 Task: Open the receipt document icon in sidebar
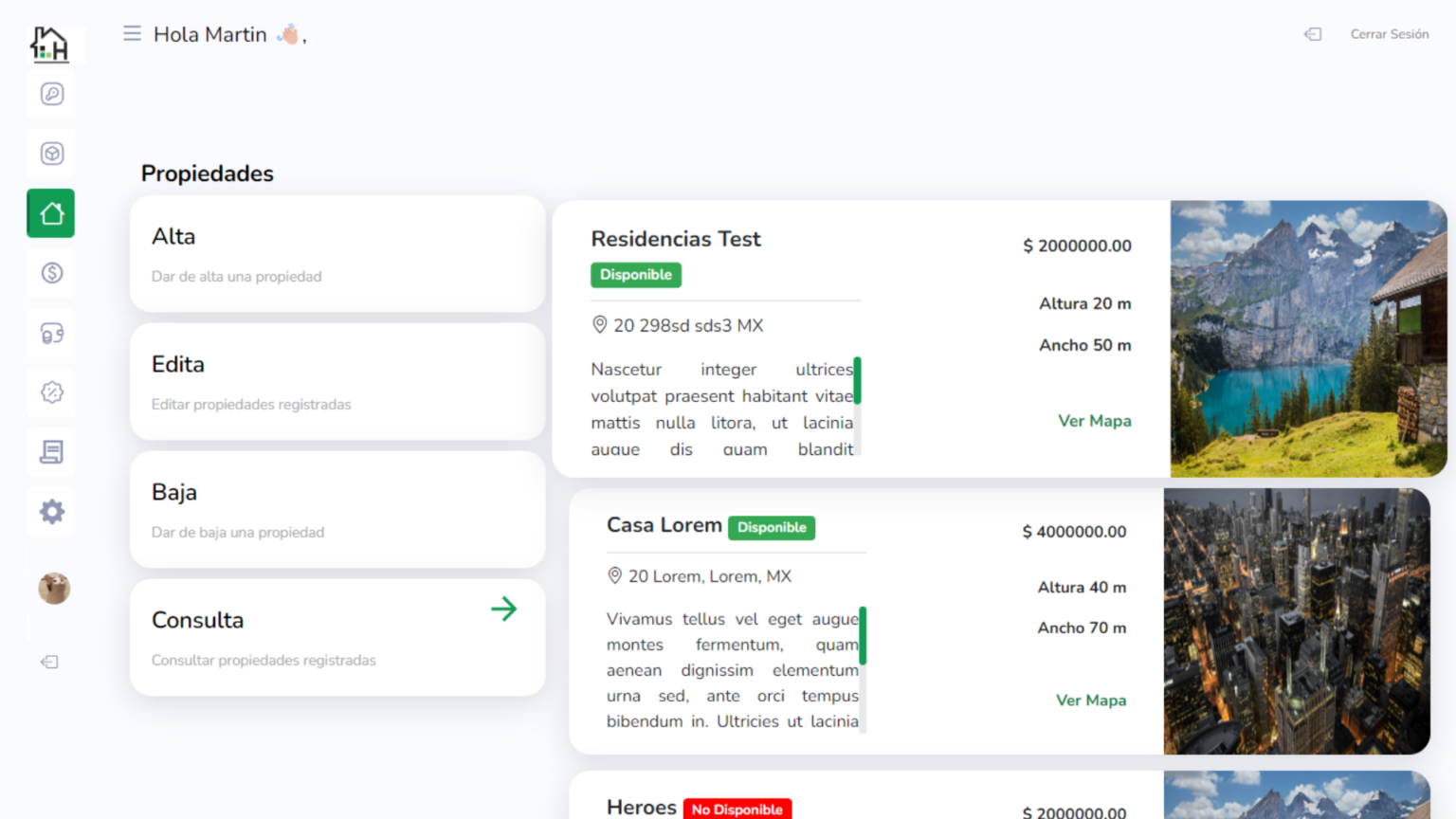[52, 452]
